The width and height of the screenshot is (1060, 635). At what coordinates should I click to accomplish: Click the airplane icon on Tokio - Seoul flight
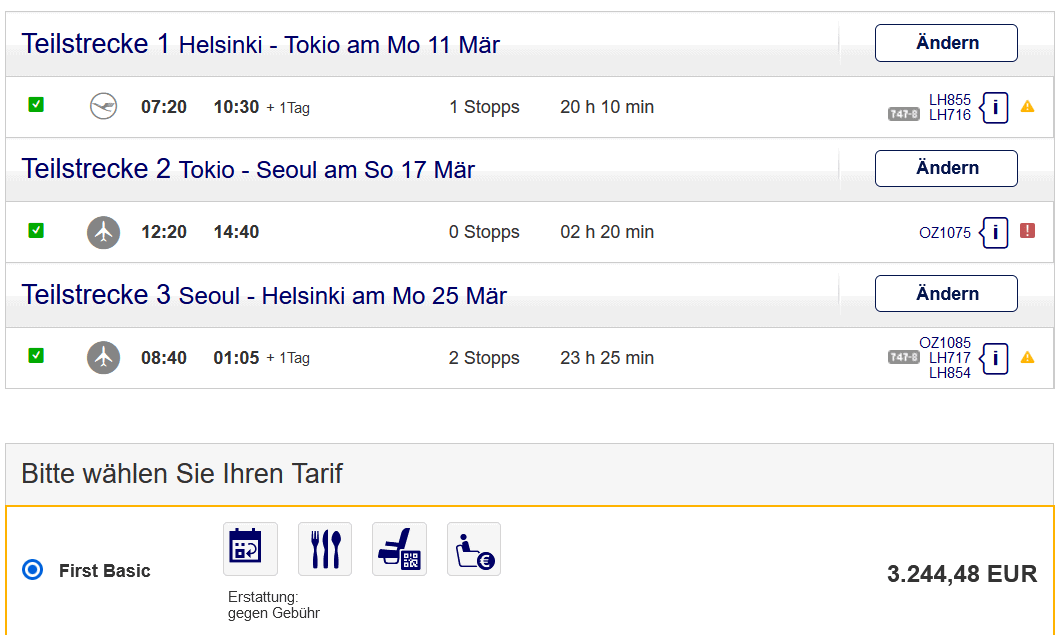[x=104, y=232]
